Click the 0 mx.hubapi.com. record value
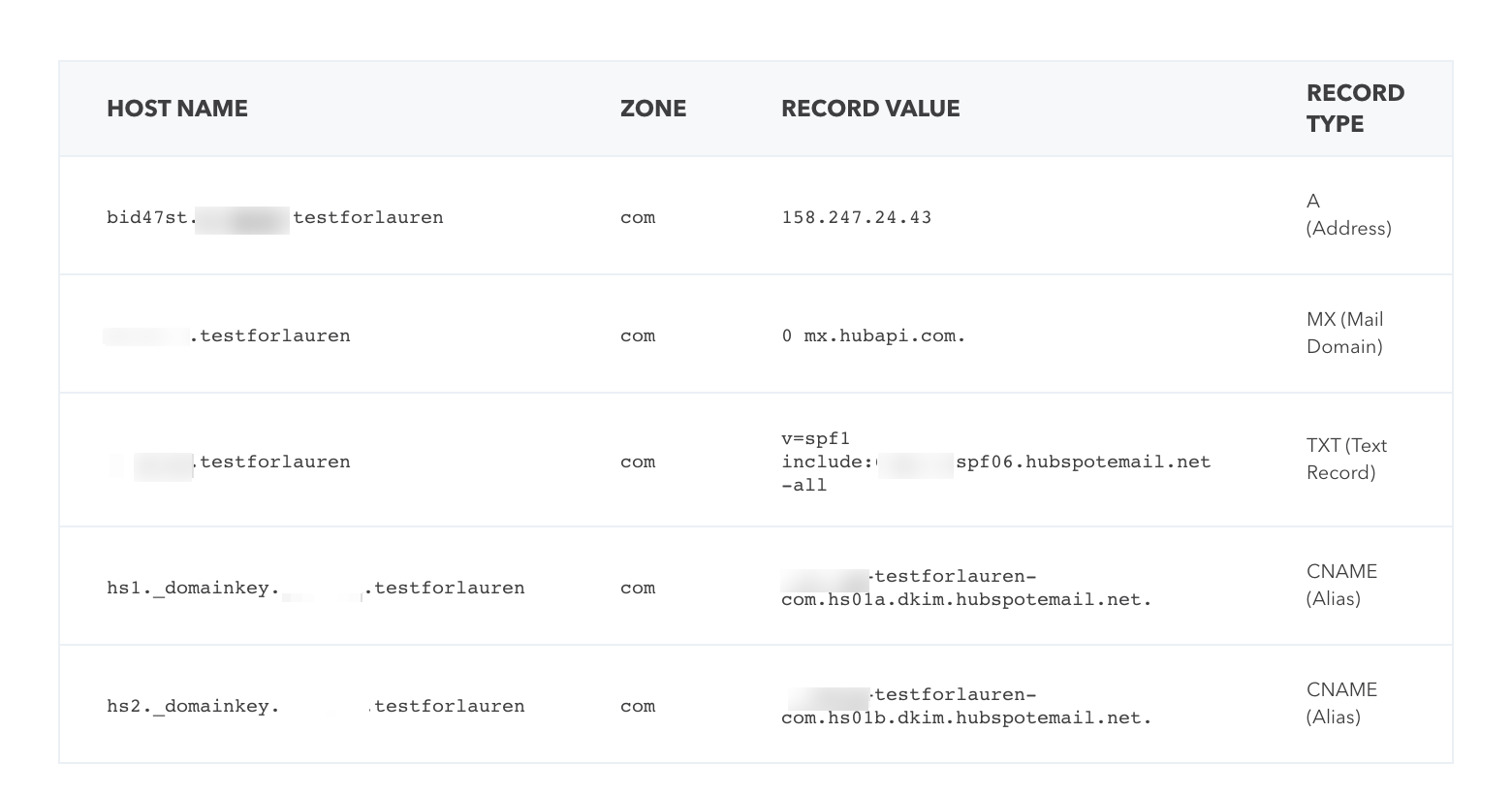Screen dimensions: 1512x797 point(873,335)
